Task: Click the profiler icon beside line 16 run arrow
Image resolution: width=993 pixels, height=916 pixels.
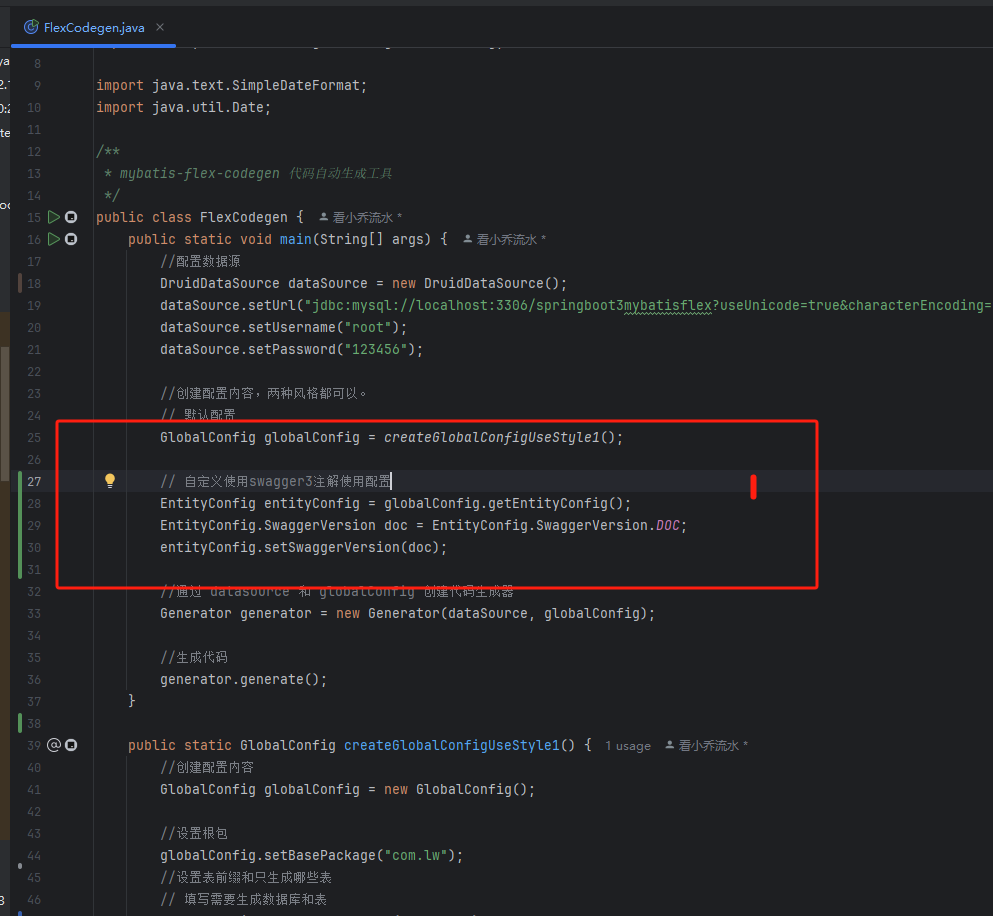Action: click(70, 239)
